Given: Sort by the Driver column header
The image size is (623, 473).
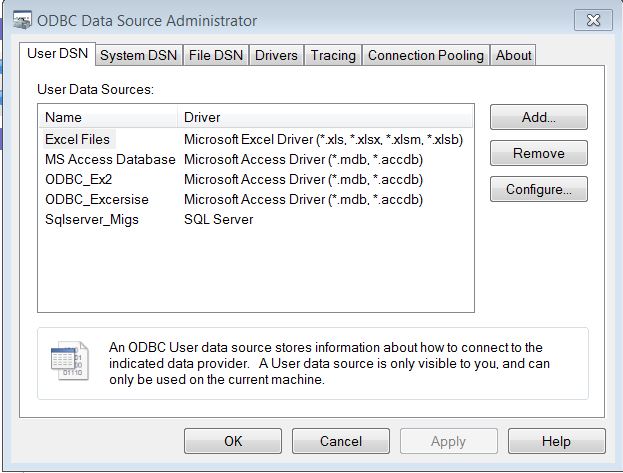Looking at the screenshot, I should [325, 117].
